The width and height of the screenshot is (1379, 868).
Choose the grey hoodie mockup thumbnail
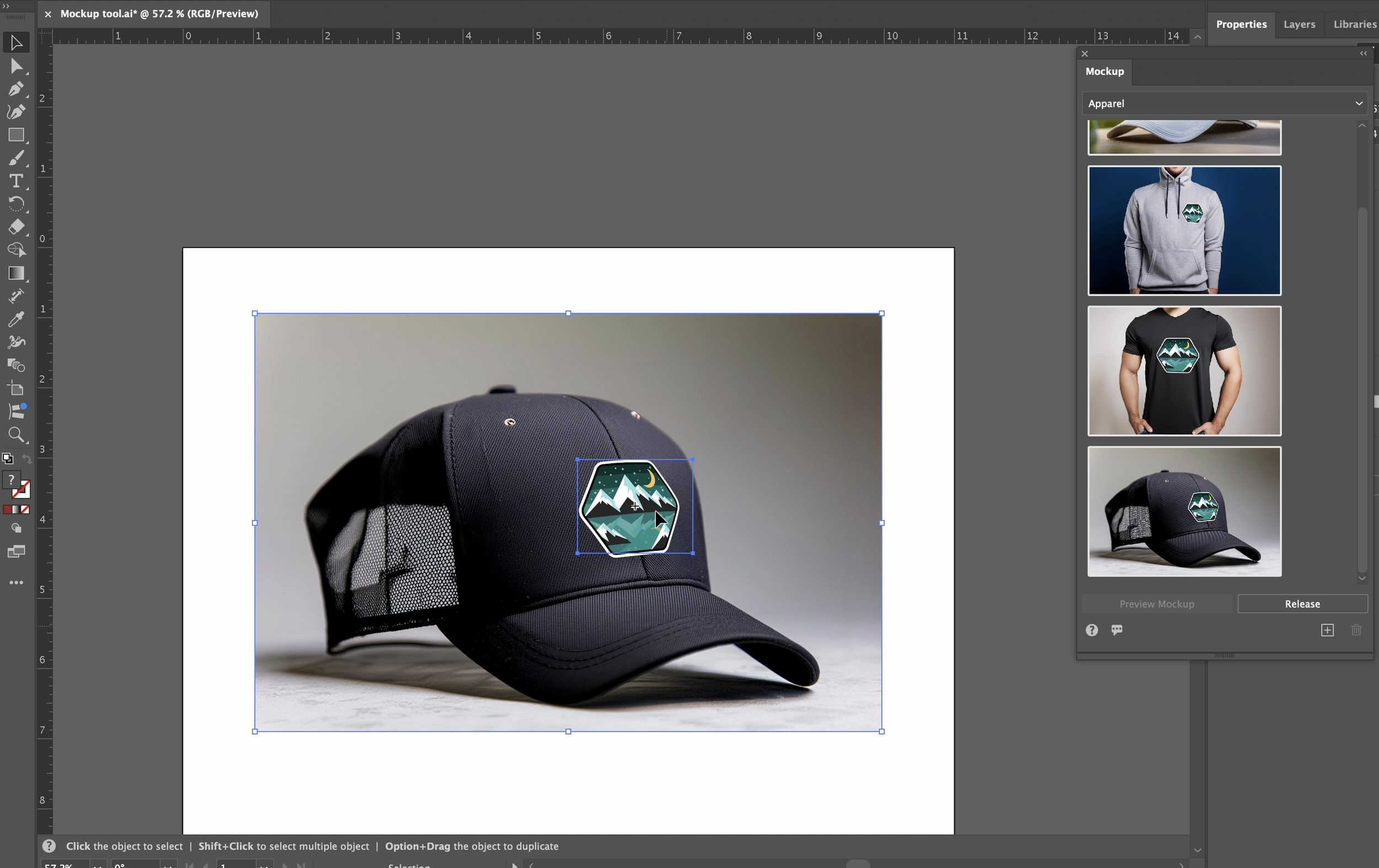(x=1184, y=231)
